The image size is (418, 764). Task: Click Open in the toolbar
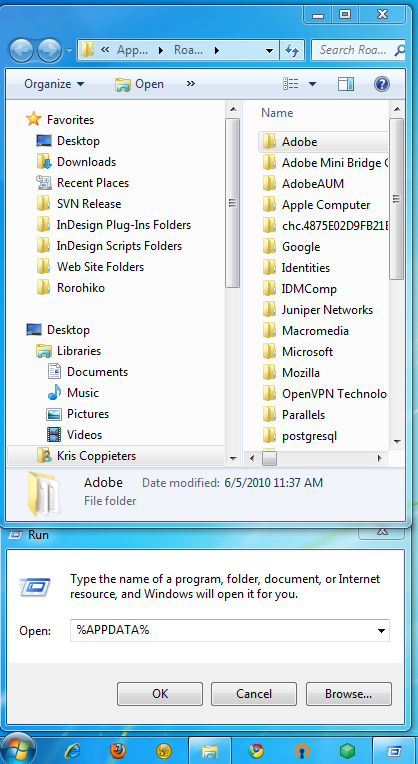140,84
